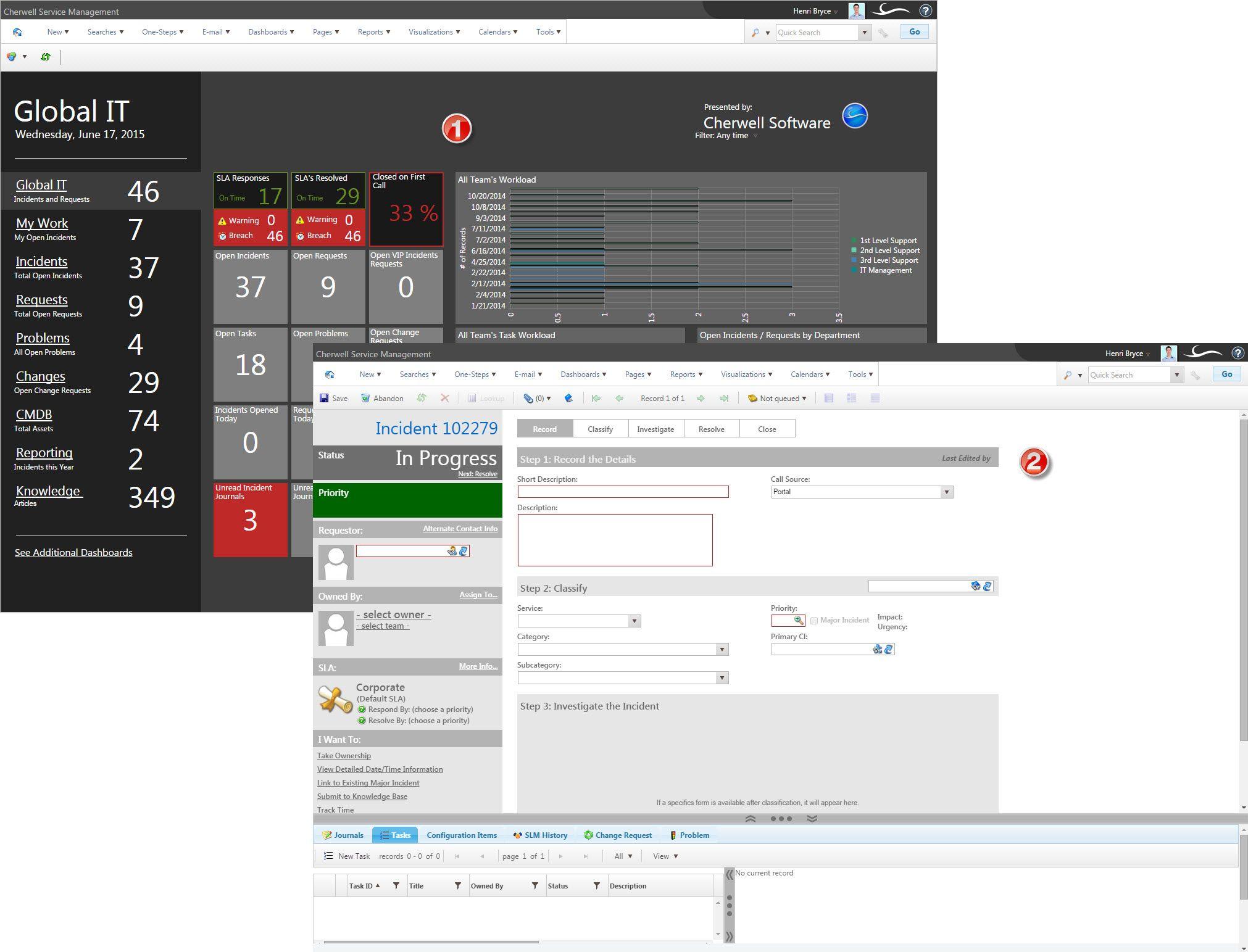Click the search magnifier icon in the Incident window
This screenshot has width=1248, height=952.
click(x=1068, y=375)
